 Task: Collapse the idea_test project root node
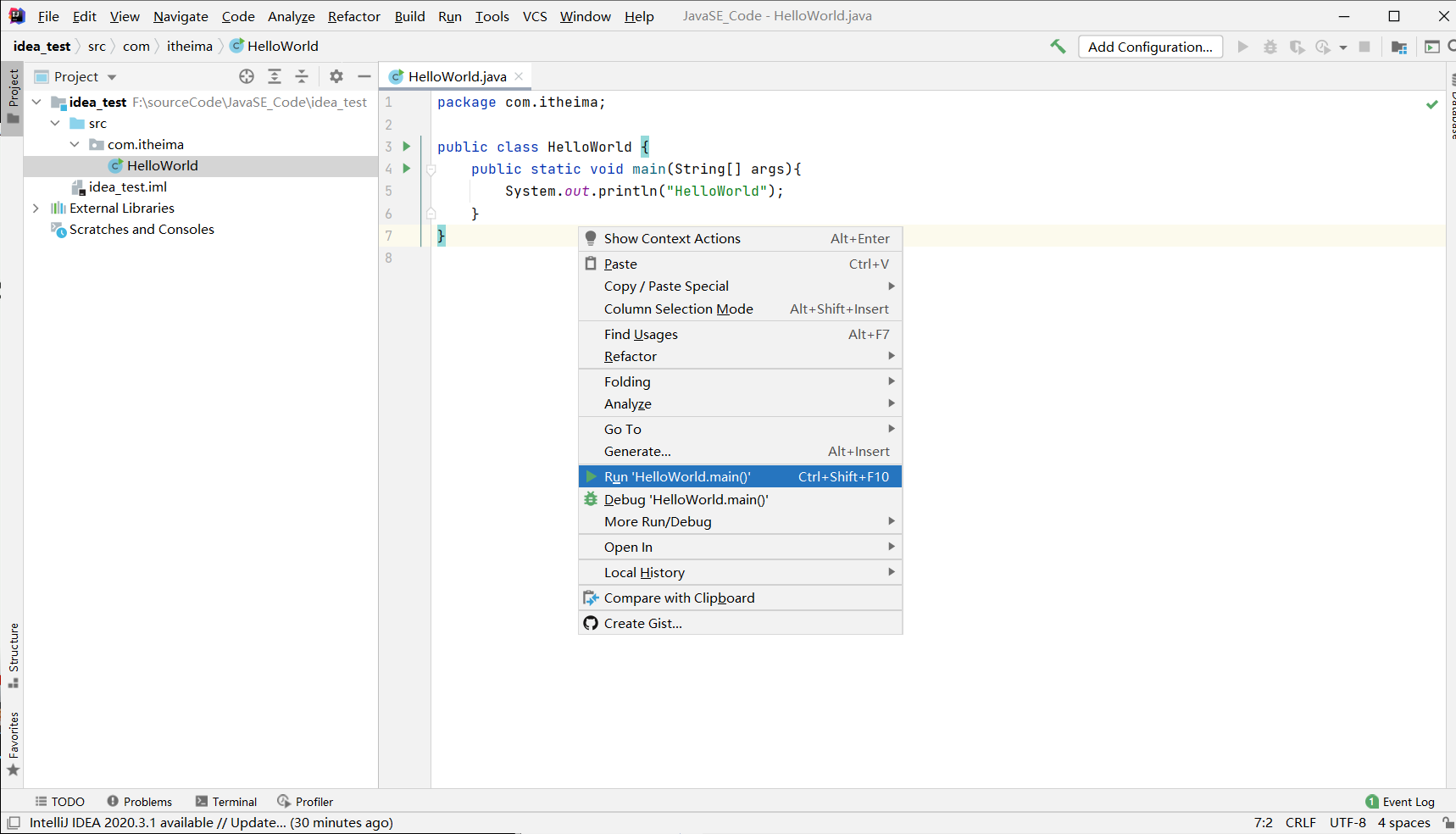coord(36,102)
